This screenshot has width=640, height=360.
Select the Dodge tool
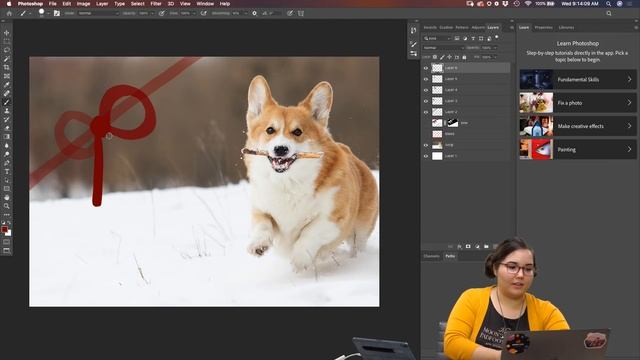[x=7, y=154]
